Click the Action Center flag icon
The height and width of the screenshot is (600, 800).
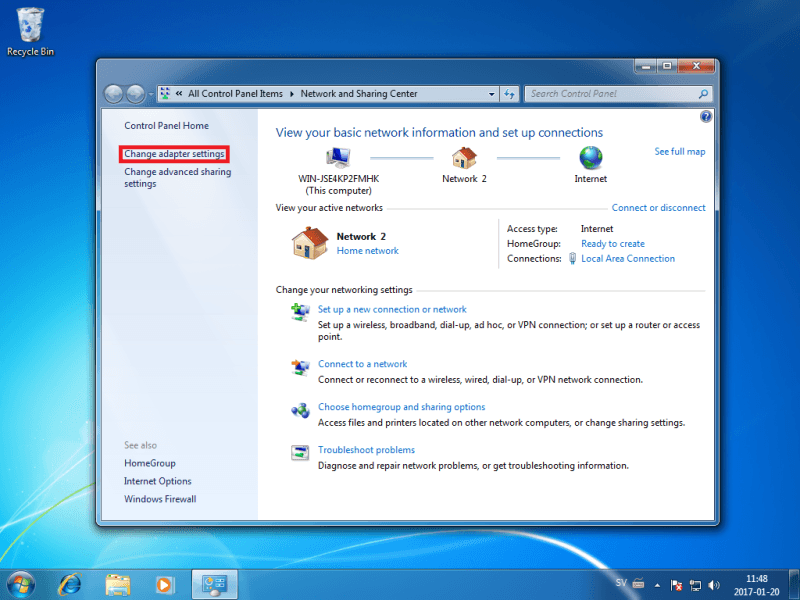[677, 585]
